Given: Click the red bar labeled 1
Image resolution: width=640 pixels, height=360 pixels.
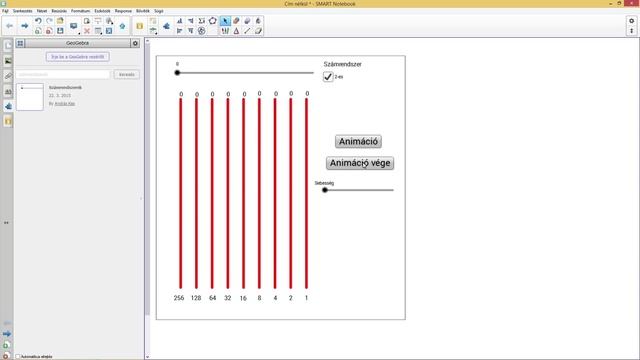Looking at the screenshot, I should (x=307, y=193).
